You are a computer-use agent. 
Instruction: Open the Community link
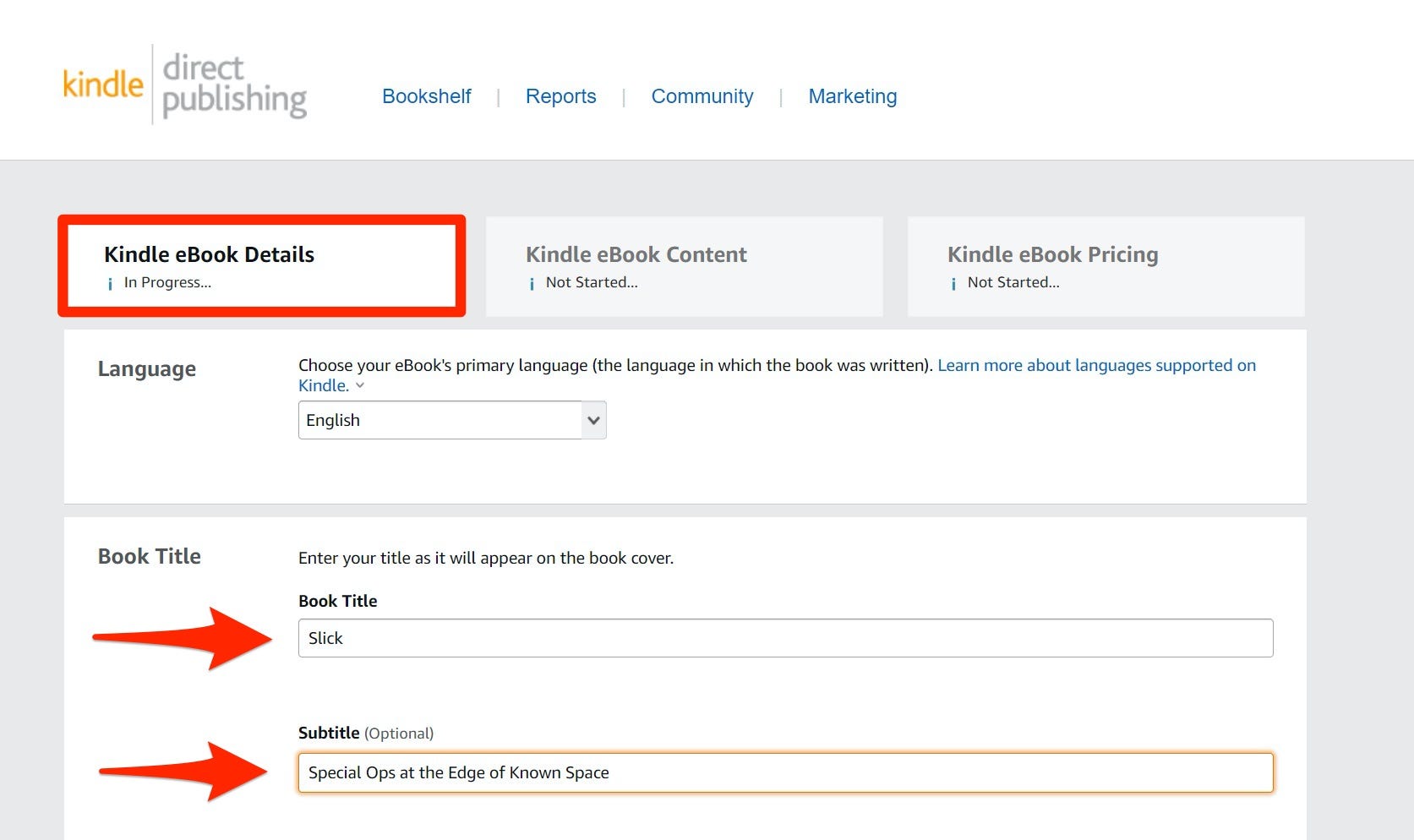tap(702, 96)
